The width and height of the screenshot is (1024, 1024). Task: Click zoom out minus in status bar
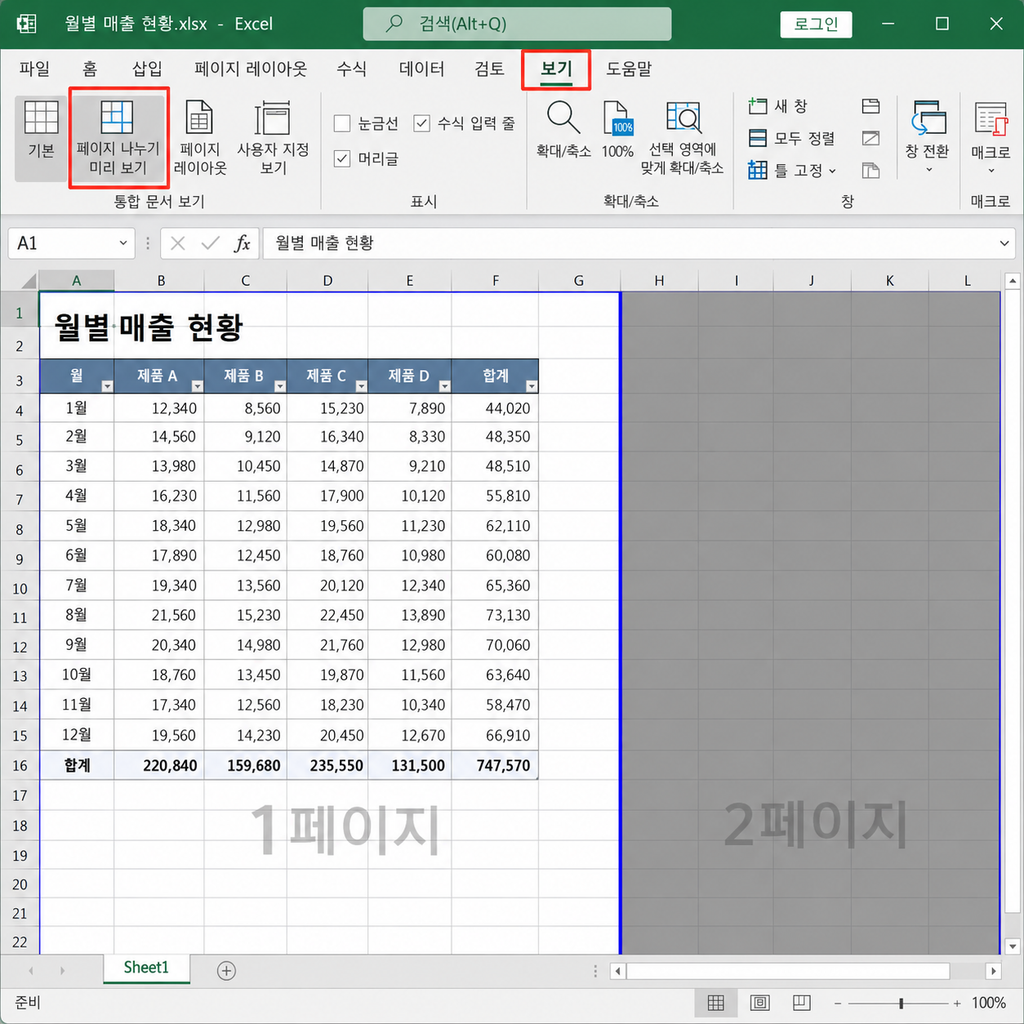tap(837, 1003)
